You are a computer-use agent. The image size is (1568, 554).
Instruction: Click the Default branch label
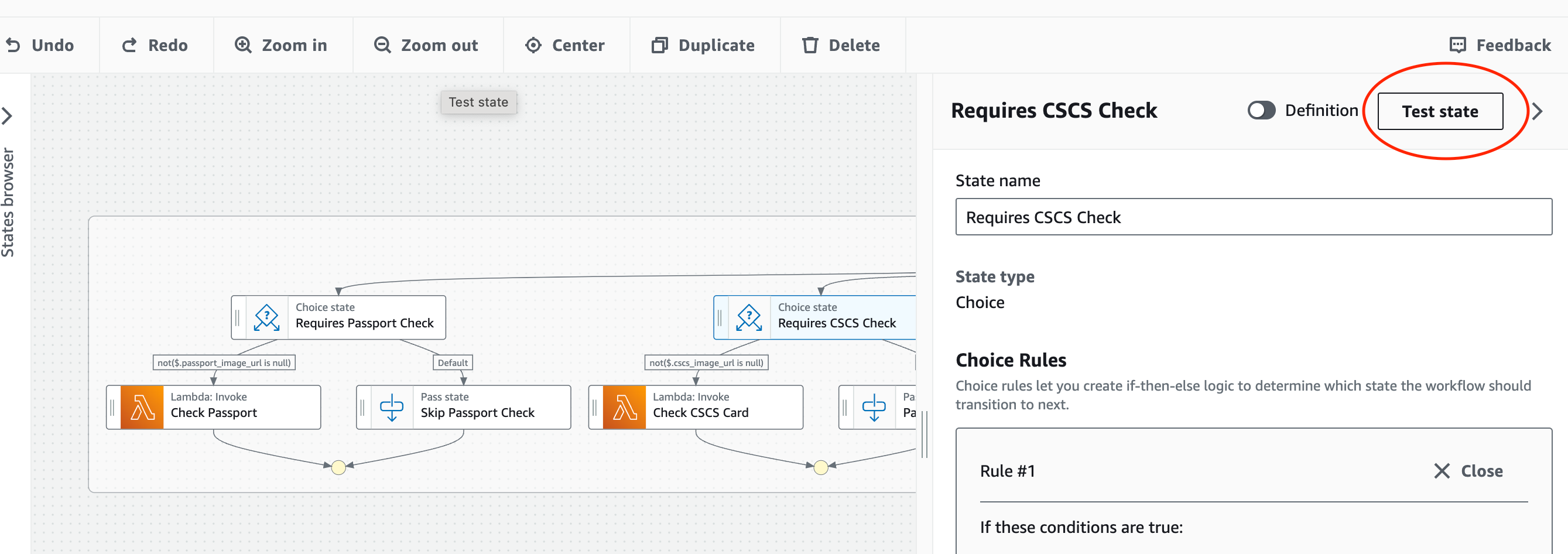point(453,363)
